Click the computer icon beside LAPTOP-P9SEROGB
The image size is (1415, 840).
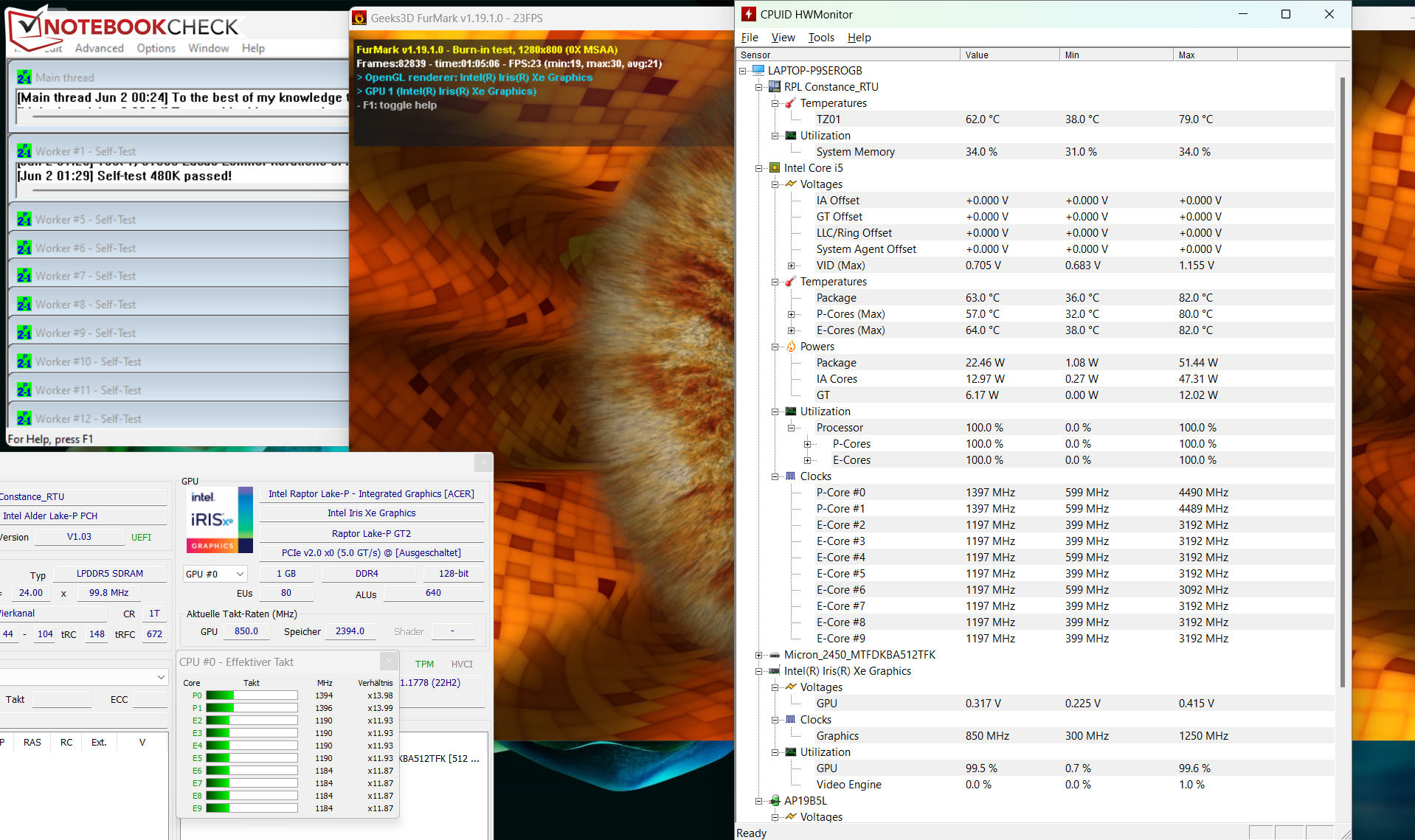click(758, 70)
